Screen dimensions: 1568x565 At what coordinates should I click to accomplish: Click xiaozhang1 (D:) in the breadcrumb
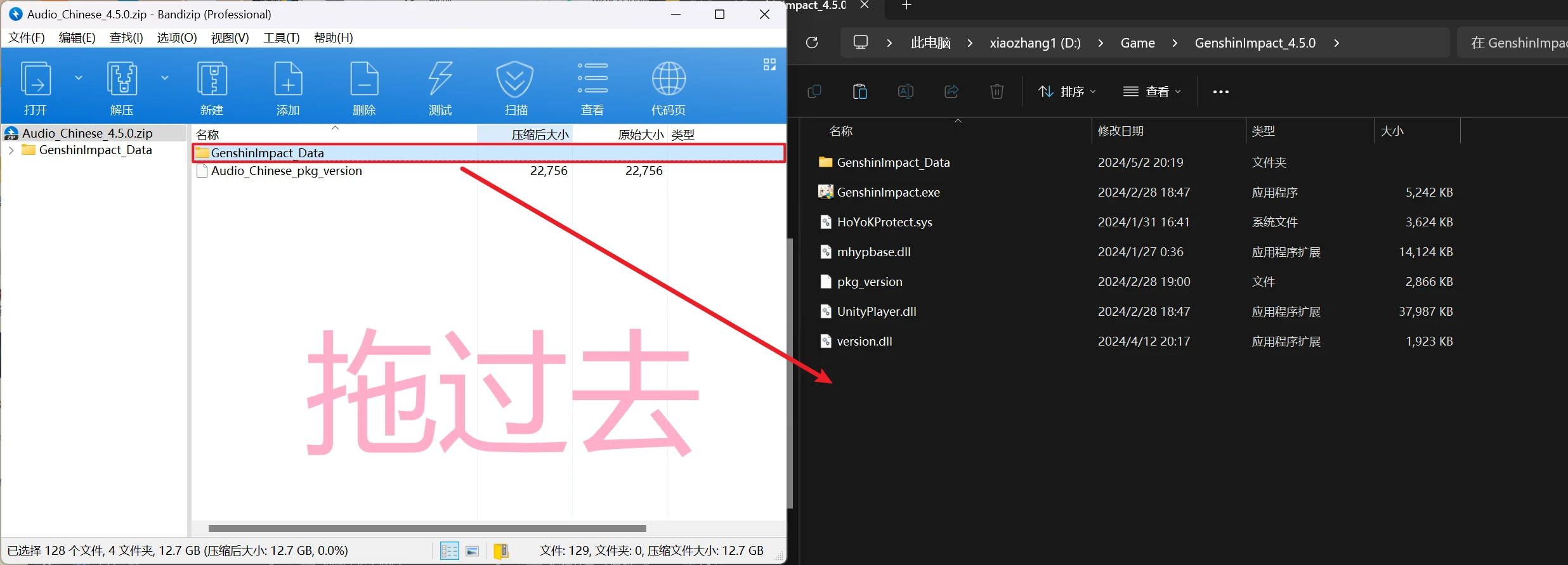click(x=1035, y=43)
